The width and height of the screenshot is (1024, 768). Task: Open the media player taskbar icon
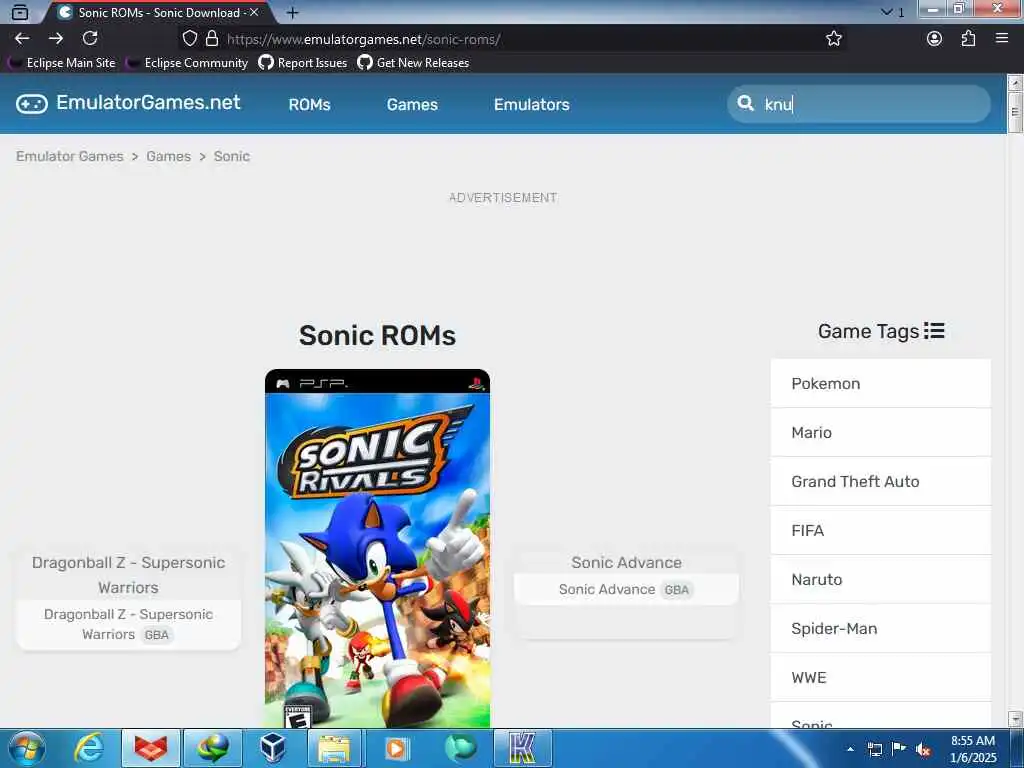(x=396, y=748)
